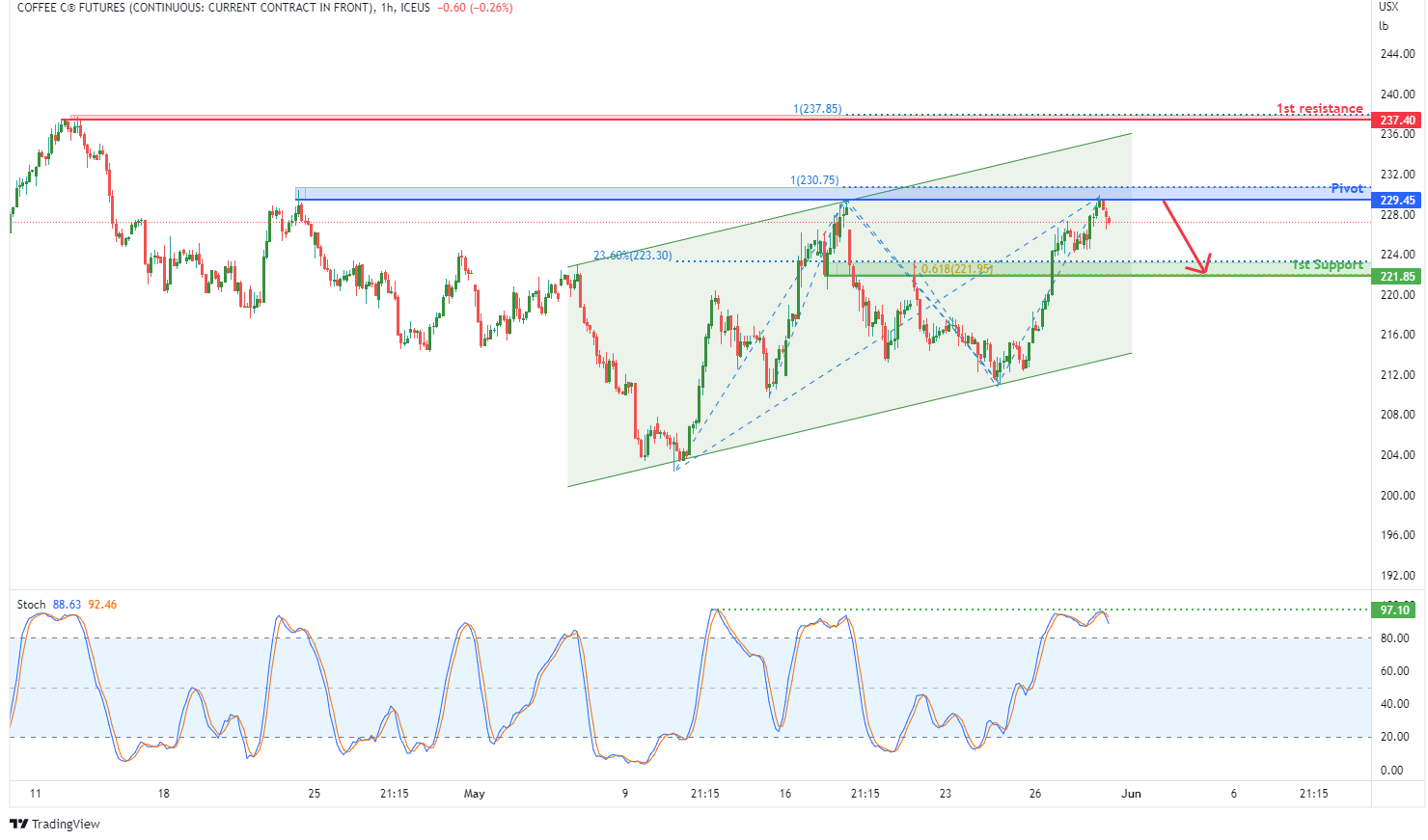The width and height of the screenshot is (1428, 840).
Task: Select the green 221.85 price tag
Action: point(1396,277)
